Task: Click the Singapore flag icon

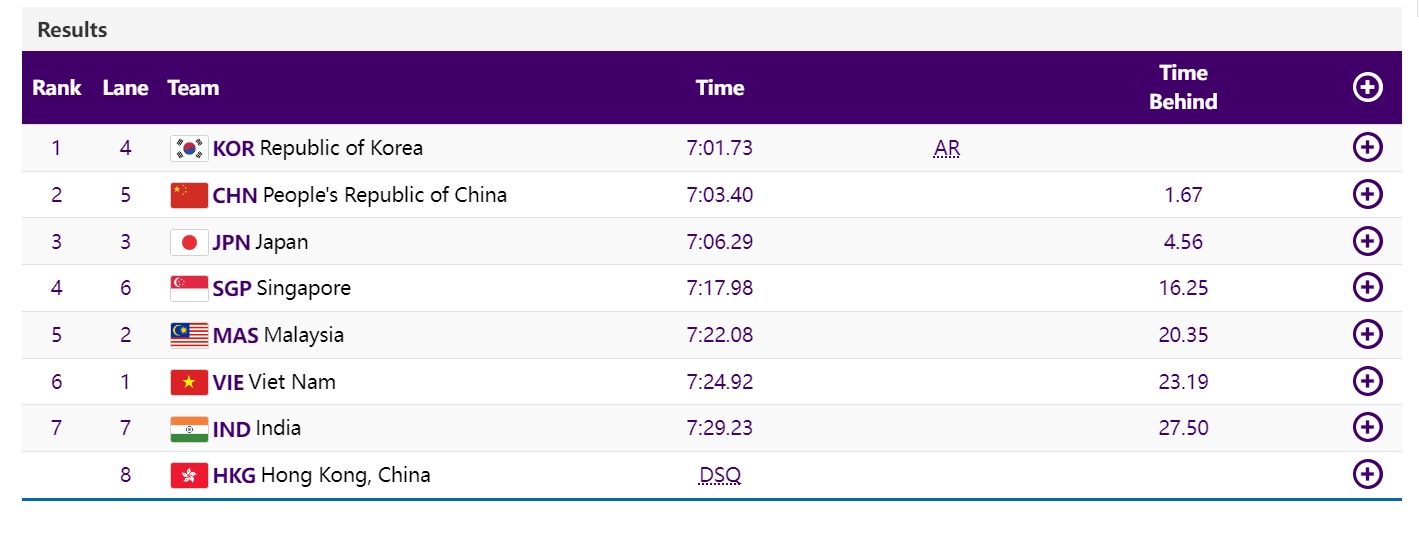Action: [x=189, y=289]
